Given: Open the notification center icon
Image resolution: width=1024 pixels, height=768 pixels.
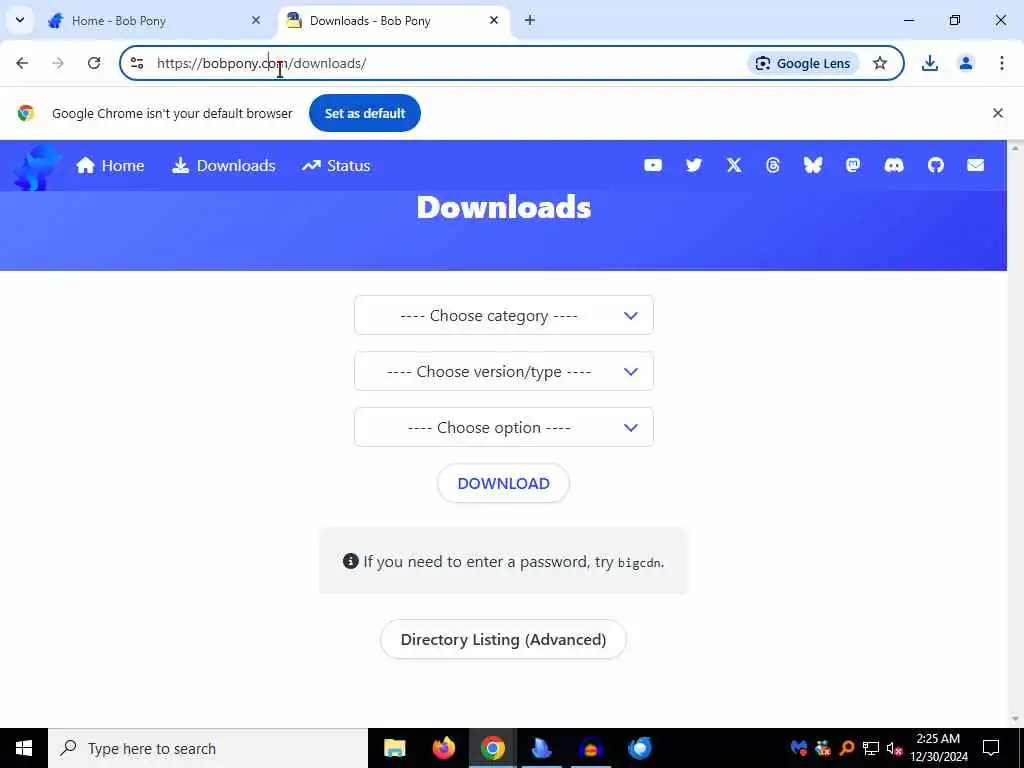Looking at the screenshot, I should click(991, 748).
